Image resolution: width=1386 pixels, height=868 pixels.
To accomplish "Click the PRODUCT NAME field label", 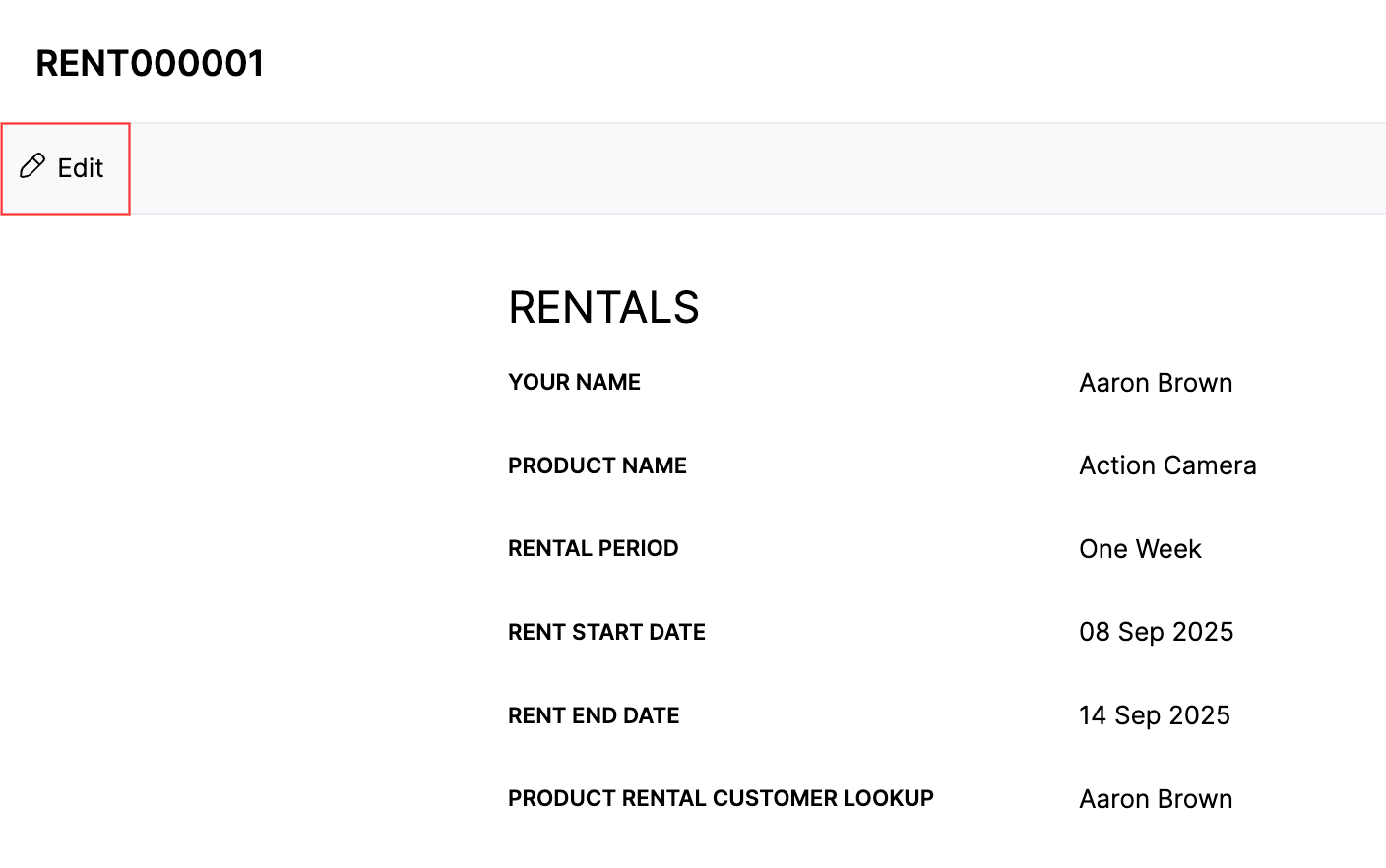I will 597,465.
